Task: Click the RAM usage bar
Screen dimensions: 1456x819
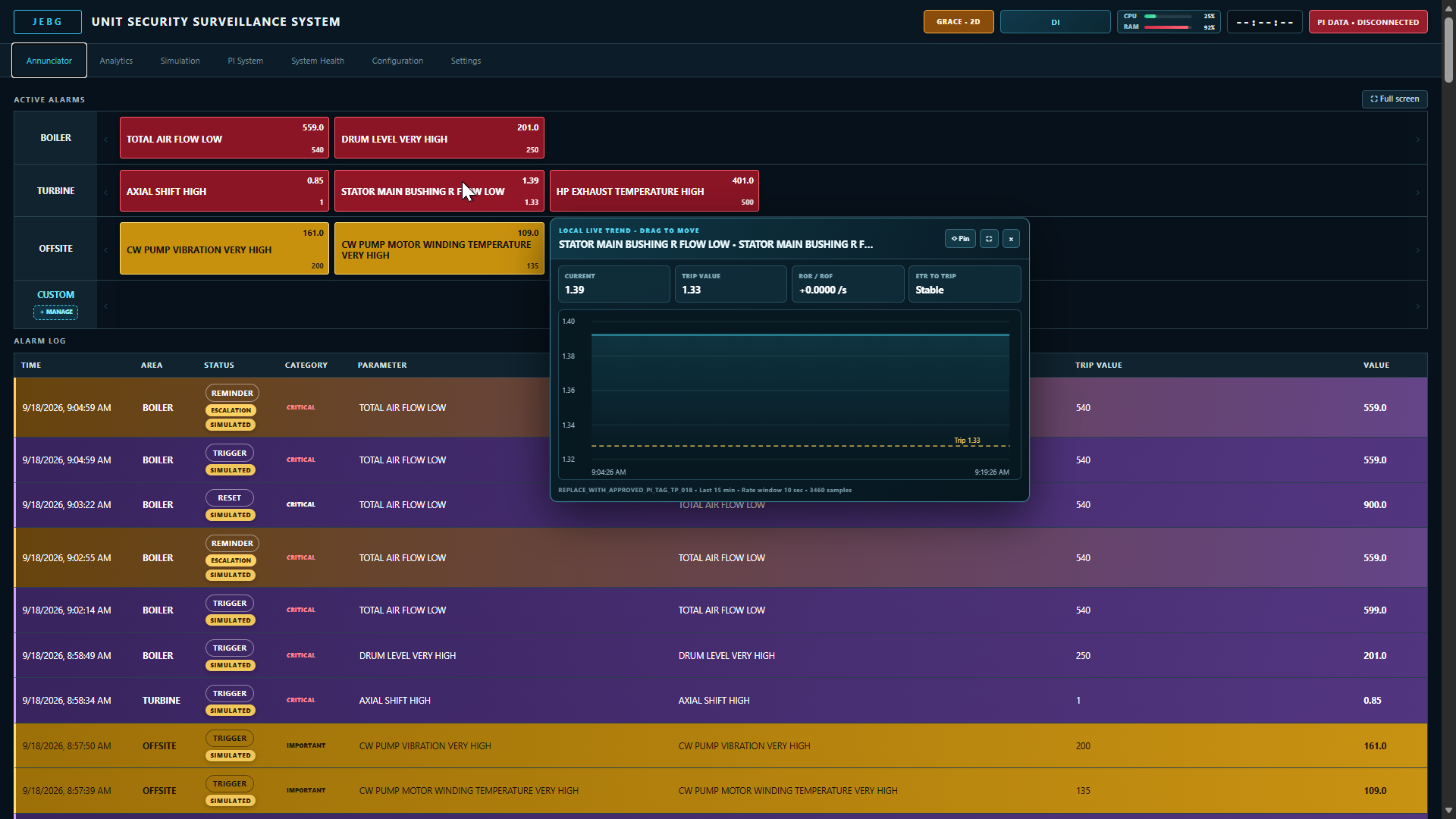Action: (1169, 27)
